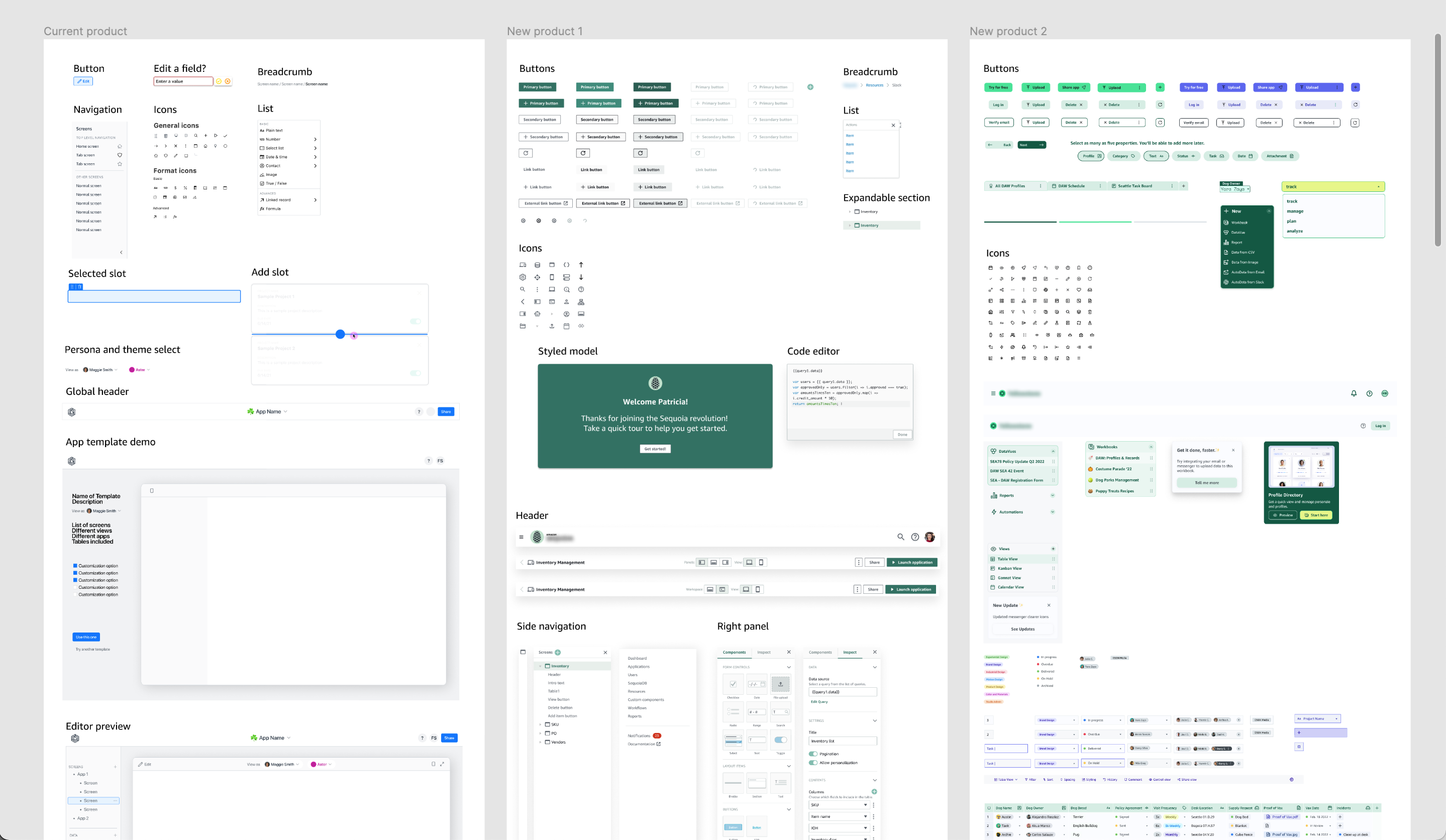Select the analyze option in the dropdown list

[x=1294, y=231]
